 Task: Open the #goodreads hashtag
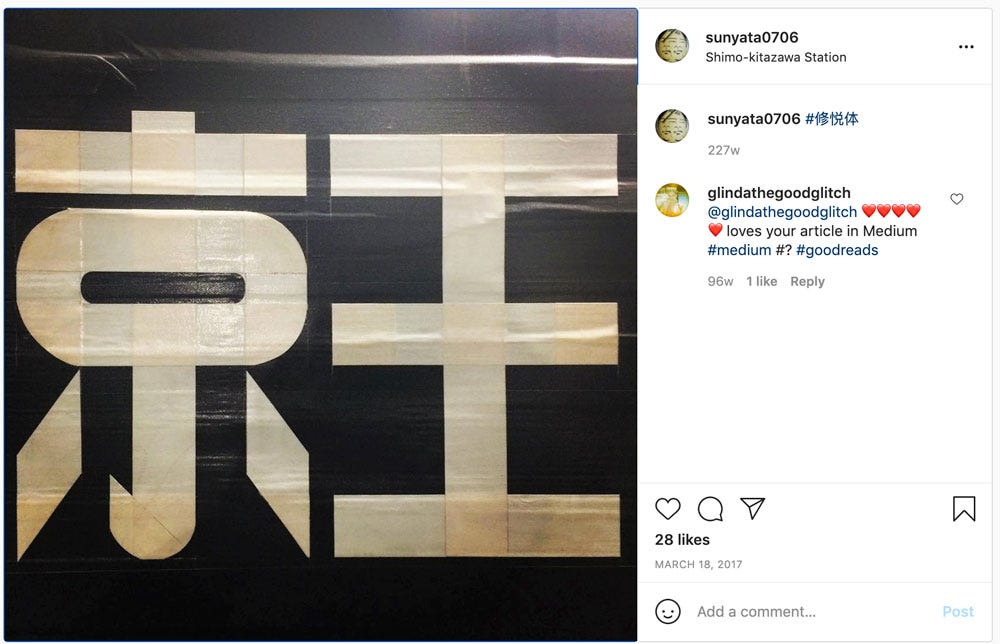click(x=837, y=250)
